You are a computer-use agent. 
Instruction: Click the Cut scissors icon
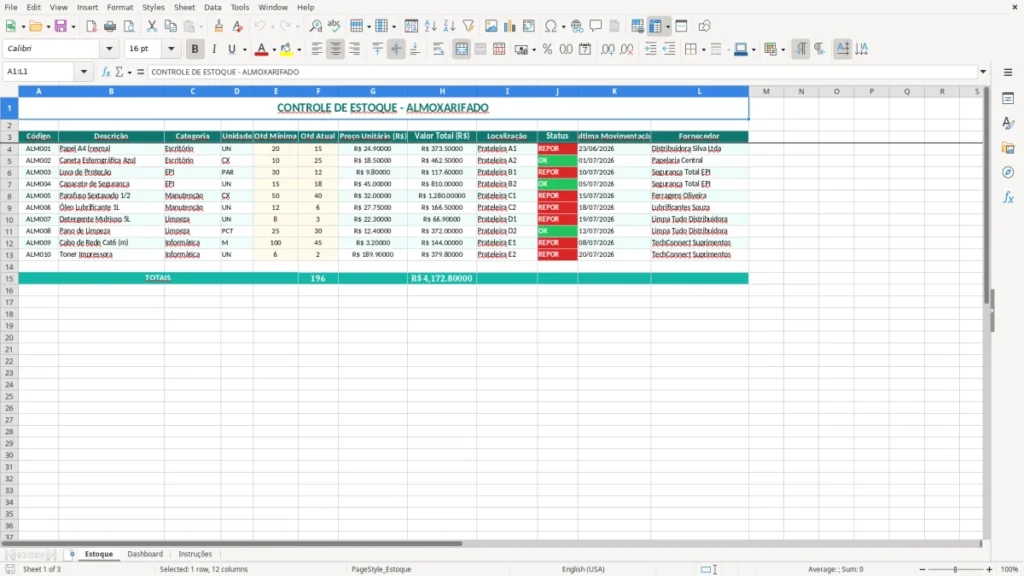(x=152, y=26)
